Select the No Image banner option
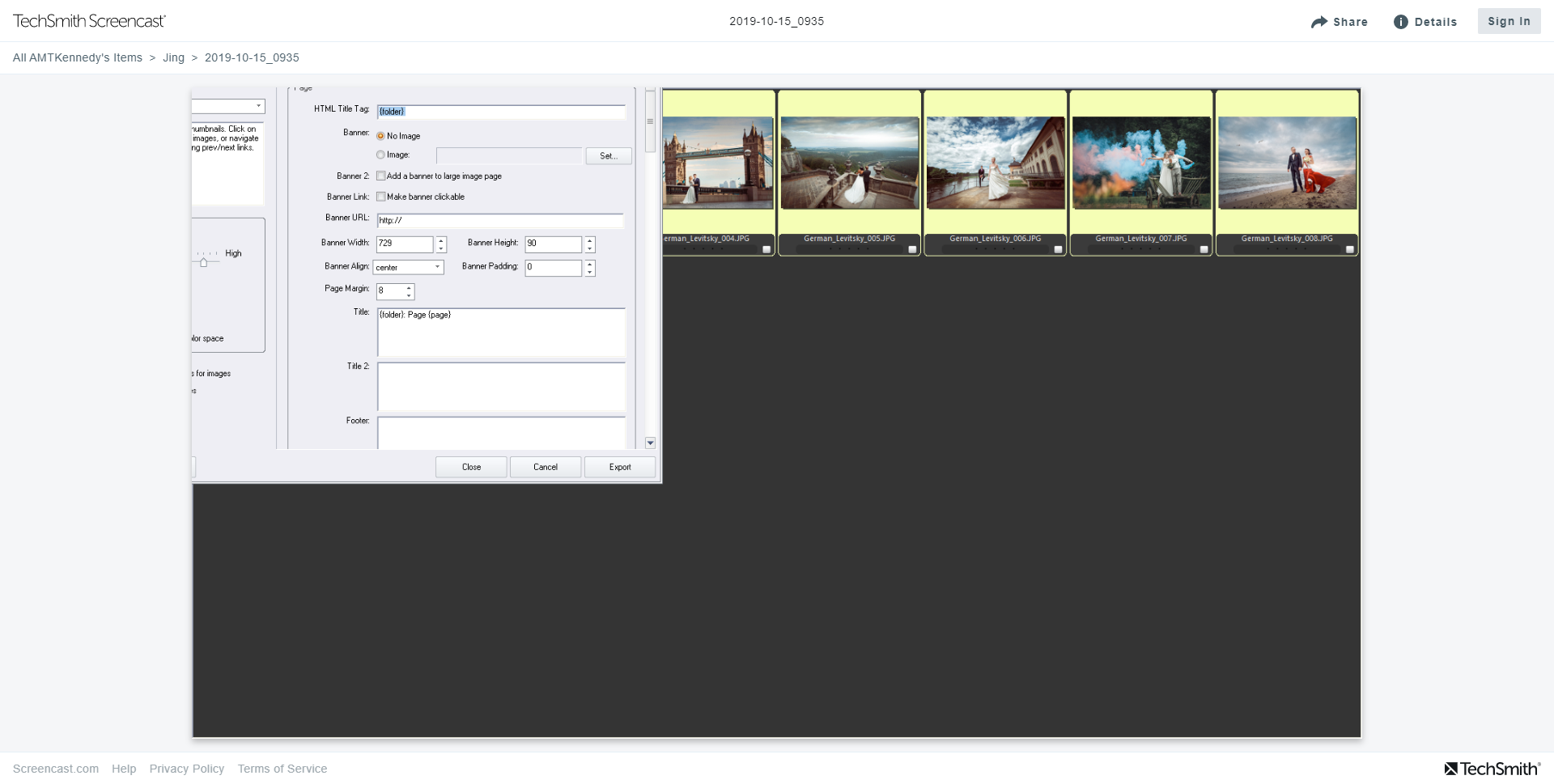 (380, 136)
